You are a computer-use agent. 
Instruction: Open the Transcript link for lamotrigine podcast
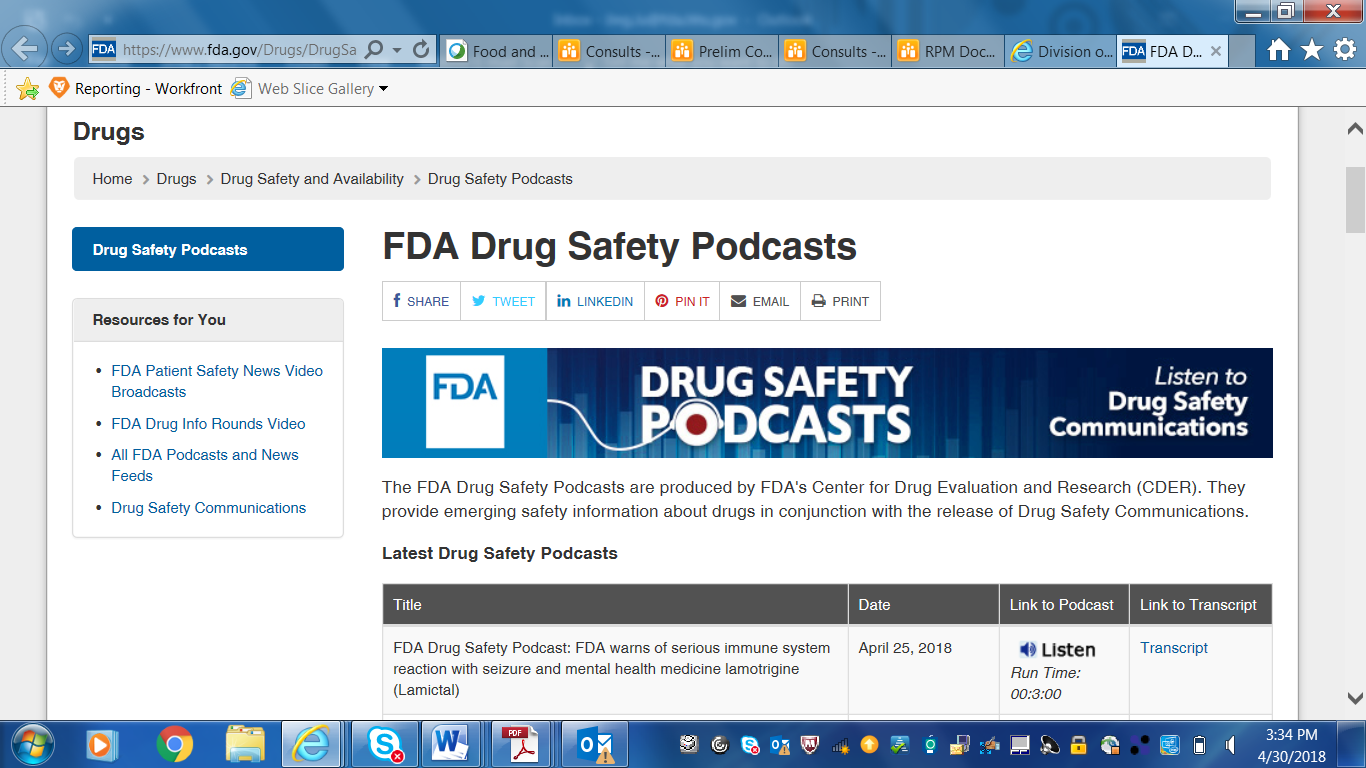point(1174,648)
